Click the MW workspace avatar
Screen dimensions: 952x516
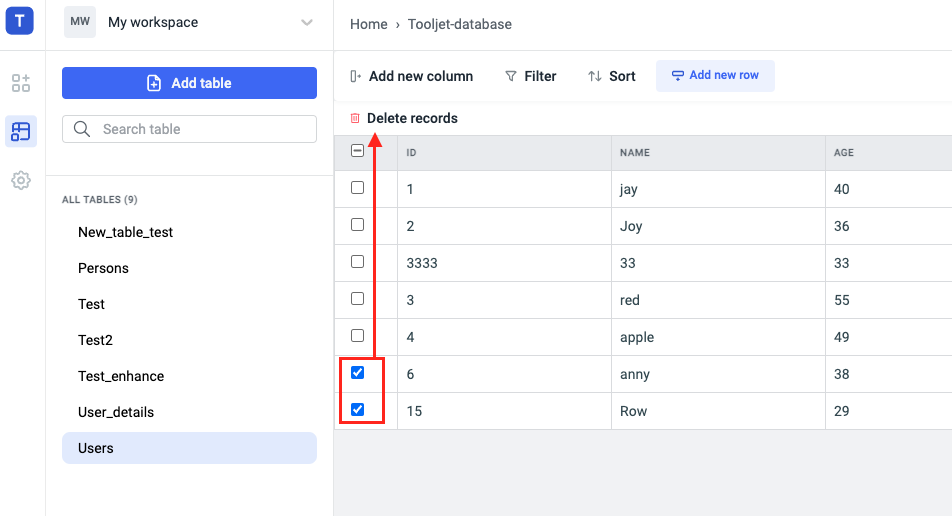coord(80,22)
